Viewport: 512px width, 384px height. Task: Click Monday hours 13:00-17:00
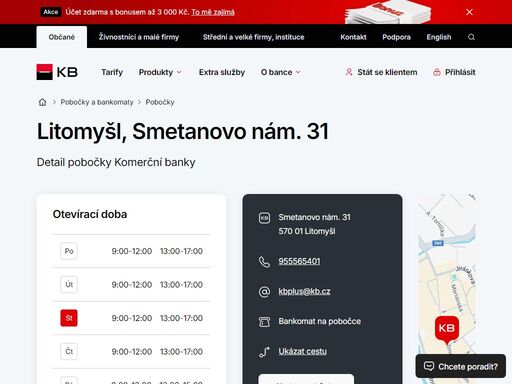coord(181,251)
